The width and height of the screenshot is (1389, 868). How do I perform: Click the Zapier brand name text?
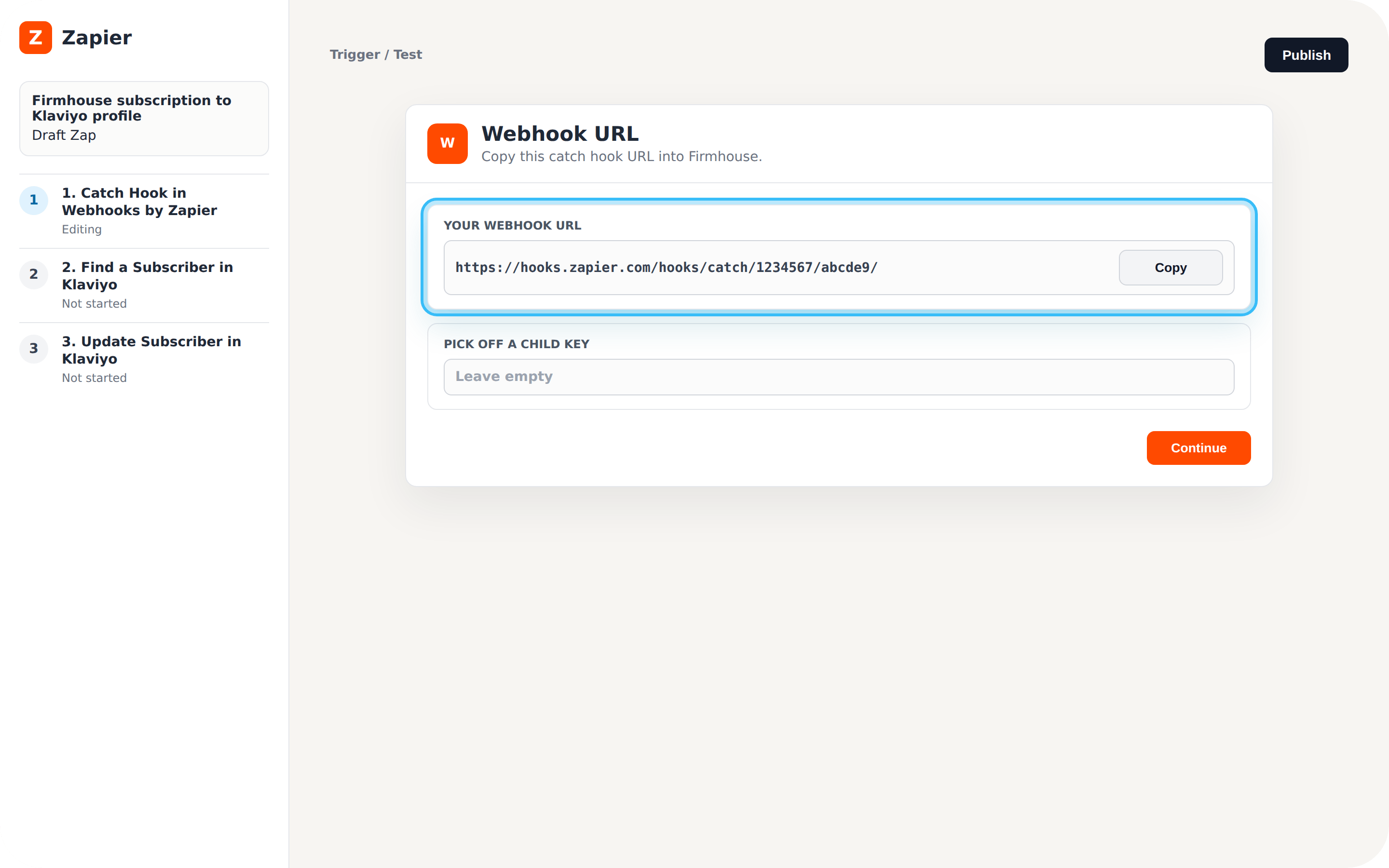[96, 38]
